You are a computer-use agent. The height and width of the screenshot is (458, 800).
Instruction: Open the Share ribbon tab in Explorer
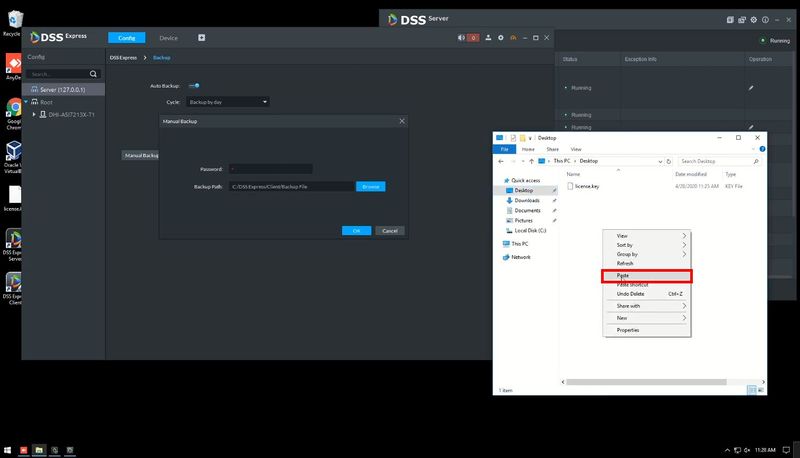tap(553, 149)
